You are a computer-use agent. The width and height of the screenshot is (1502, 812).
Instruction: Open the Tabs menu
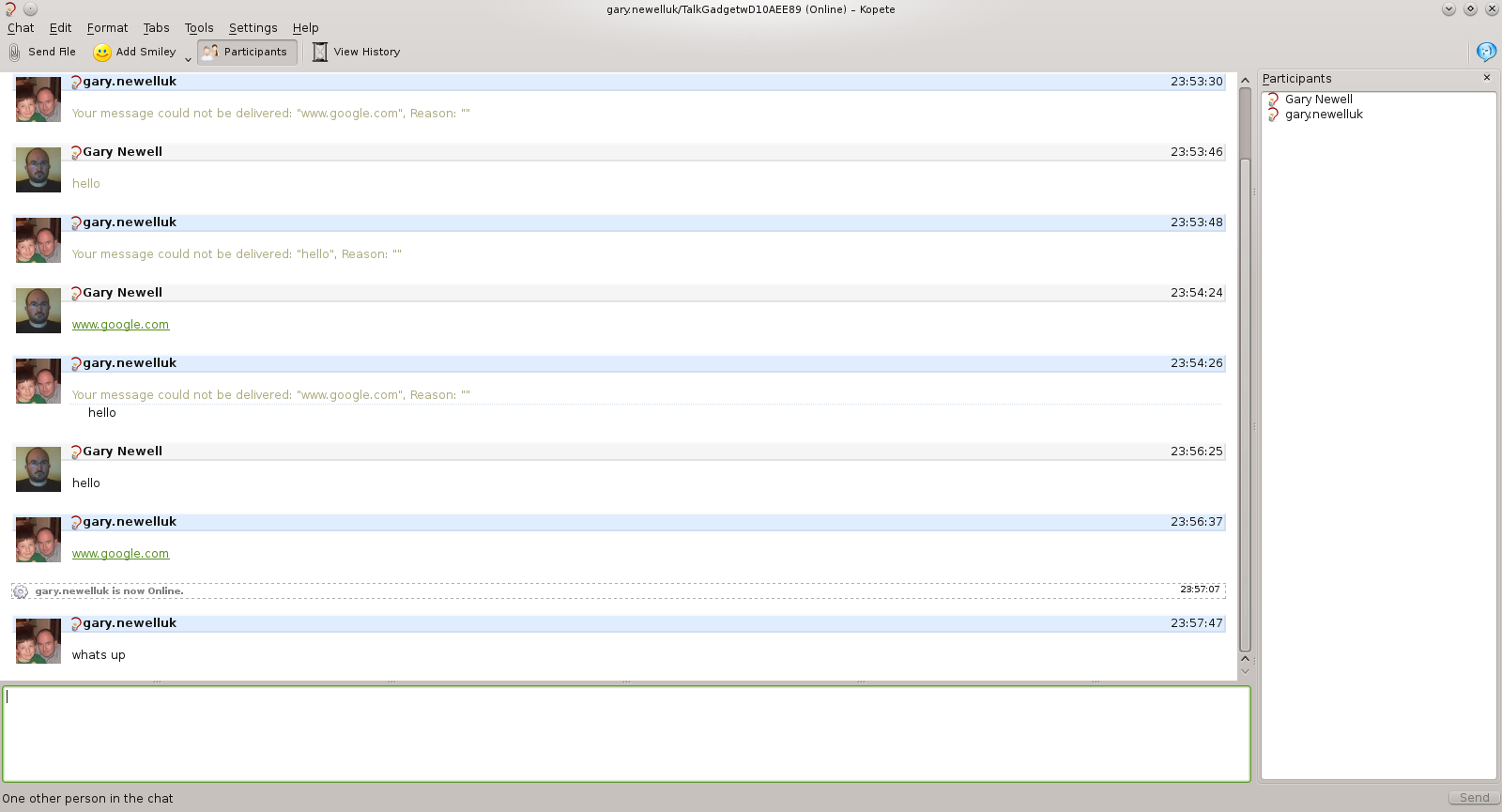coord(156,28)
